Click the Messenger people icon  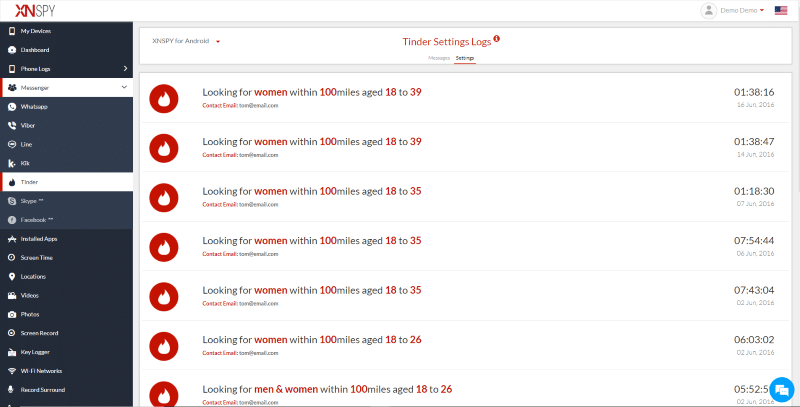pyautogui.click(x=12, y=88)
